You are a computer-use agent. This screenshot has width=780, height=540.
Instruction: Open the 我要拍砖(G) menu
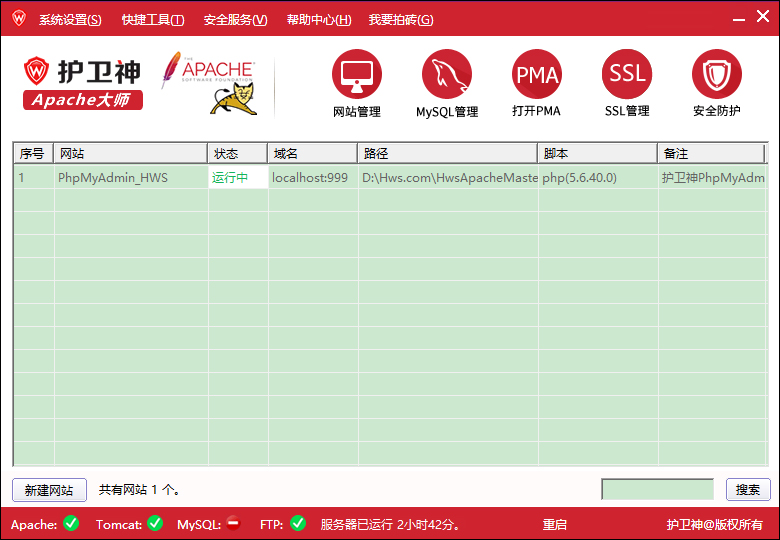click(401, 20)
